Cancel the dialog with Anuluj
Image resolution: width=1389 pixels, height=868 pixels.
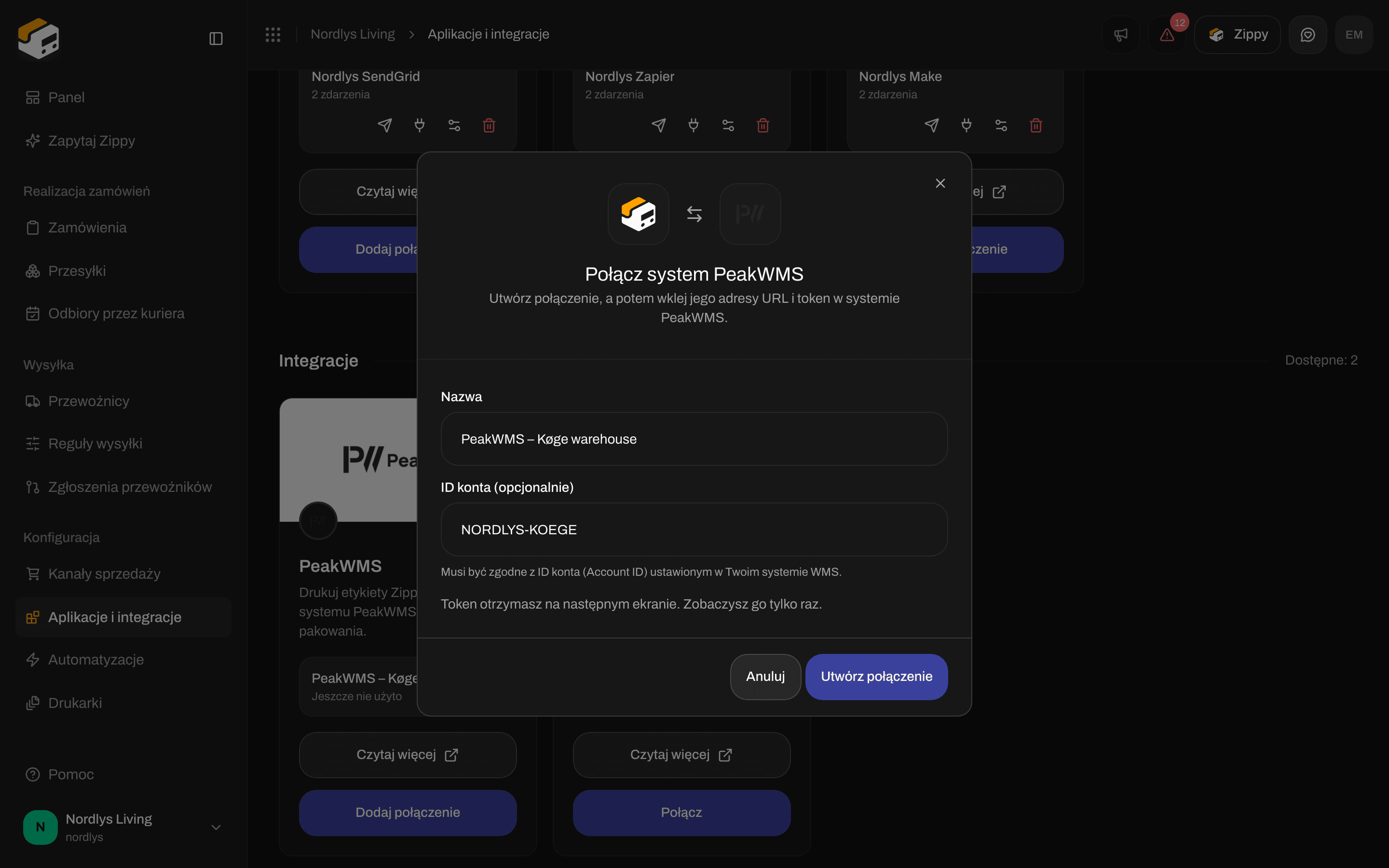(x=765, y=676)
